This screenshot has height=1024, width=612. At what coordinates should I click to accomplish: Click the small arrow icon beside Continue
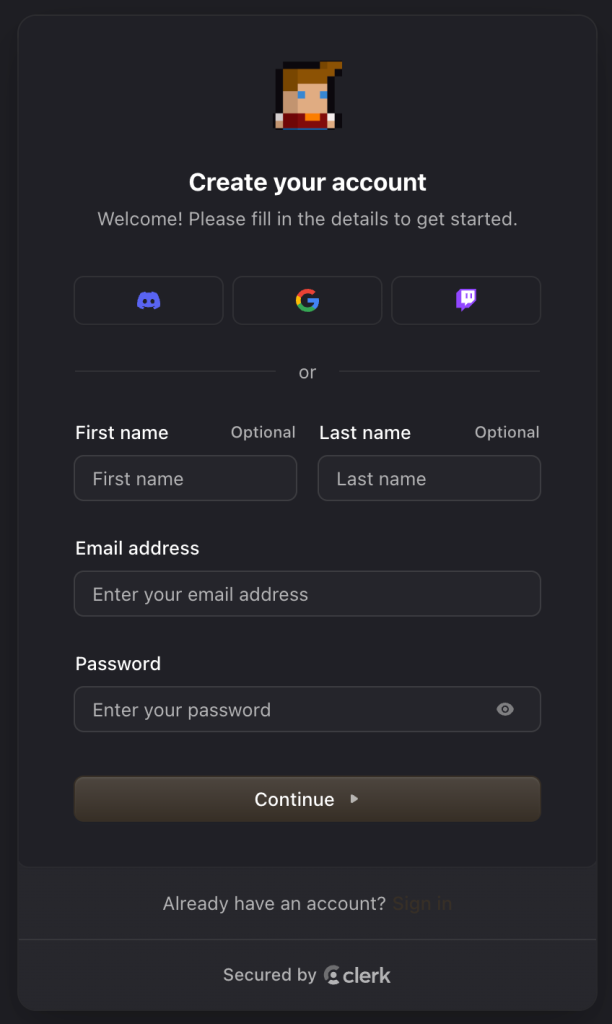point(354,799)
